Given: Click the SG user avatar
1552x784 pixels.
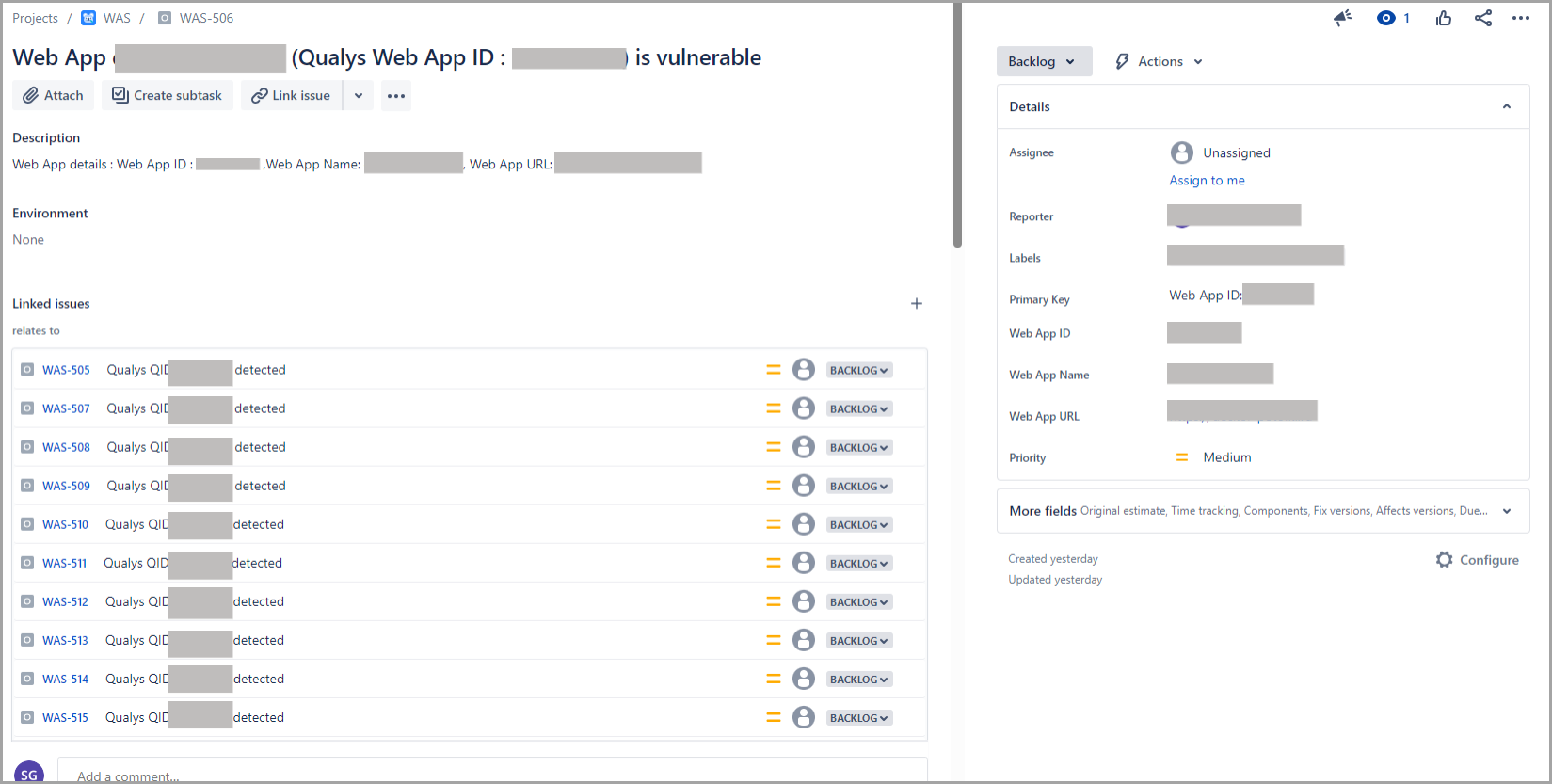Looking at the screenshot, I should coord(29,772).
